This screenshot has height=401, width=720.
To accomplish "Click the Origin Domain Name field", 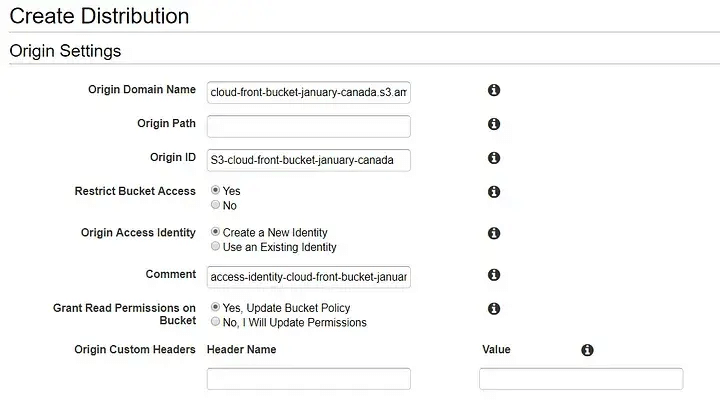I will coord(308,93).
